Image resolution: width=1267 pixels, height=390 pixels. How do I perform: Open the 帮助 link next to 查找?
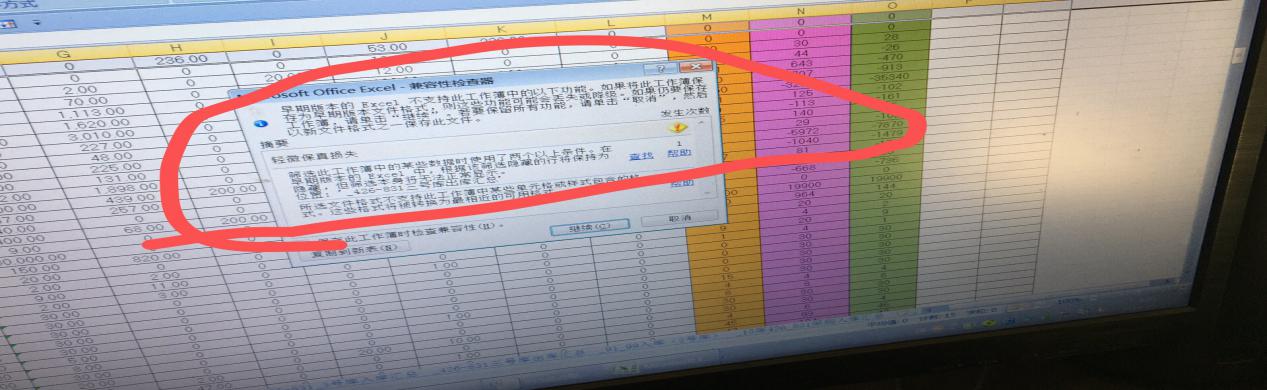[x=679, y=154]
